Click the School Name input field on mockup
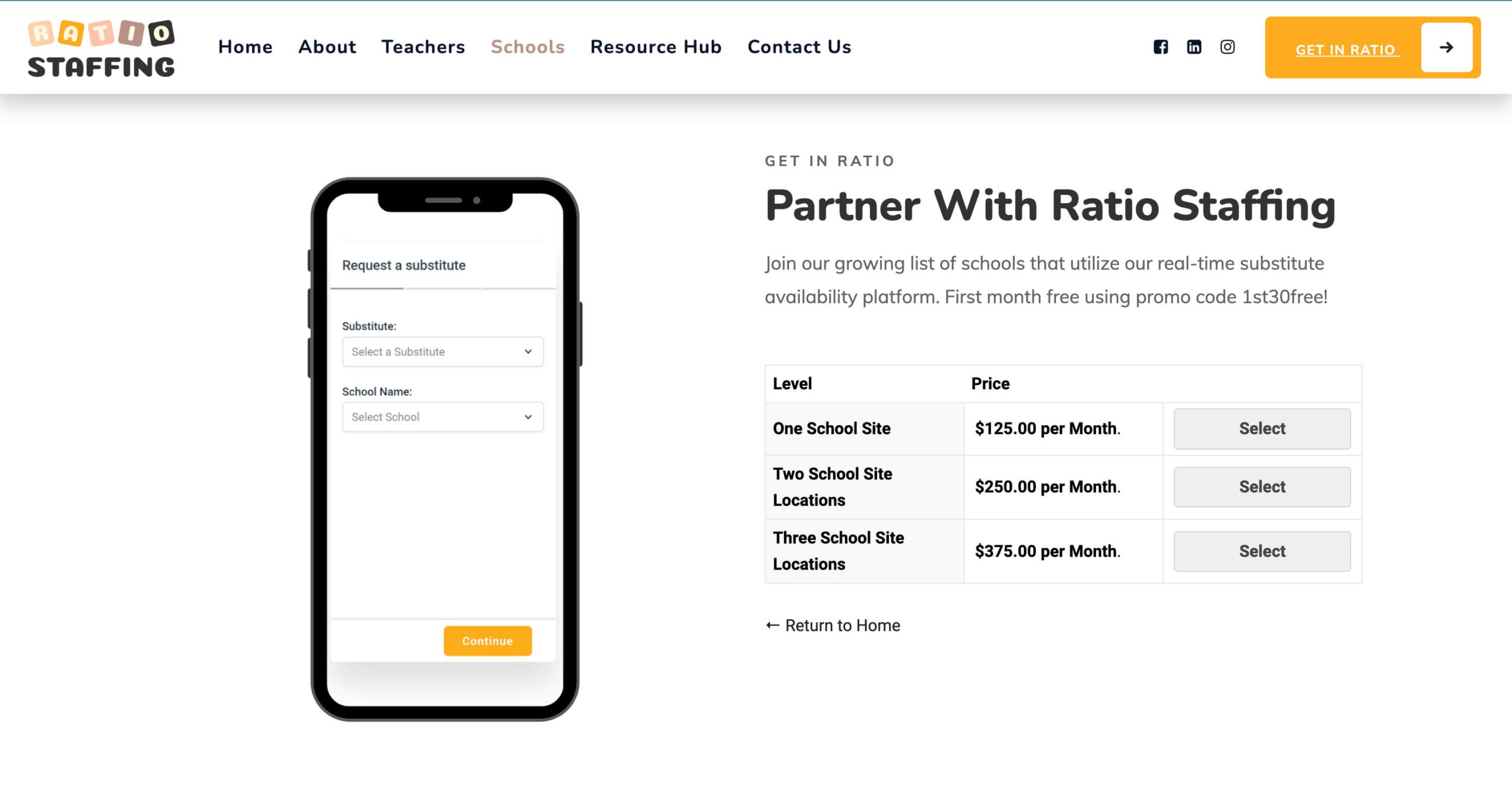 click(441, 417)
